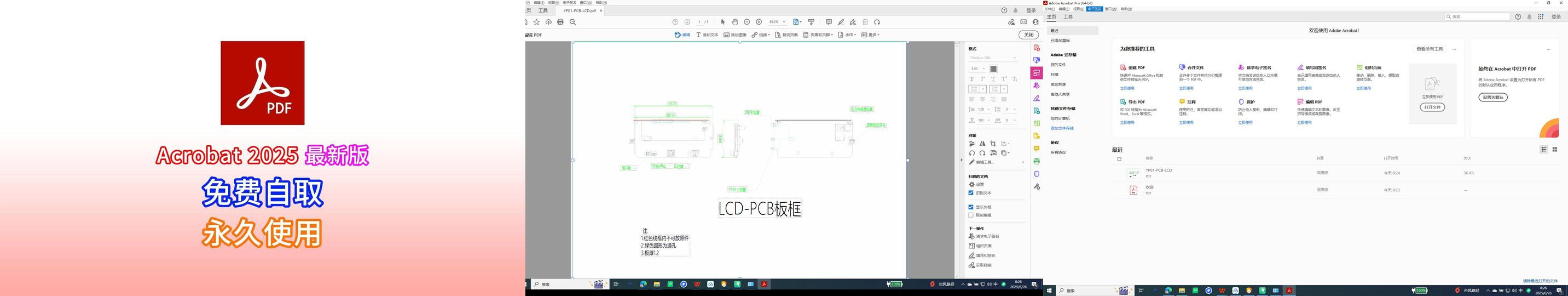Image resolution: width=1568 pixels, height=296 pixels.
Task: Click the page number field in the toolbar
Action: [700, 22]
